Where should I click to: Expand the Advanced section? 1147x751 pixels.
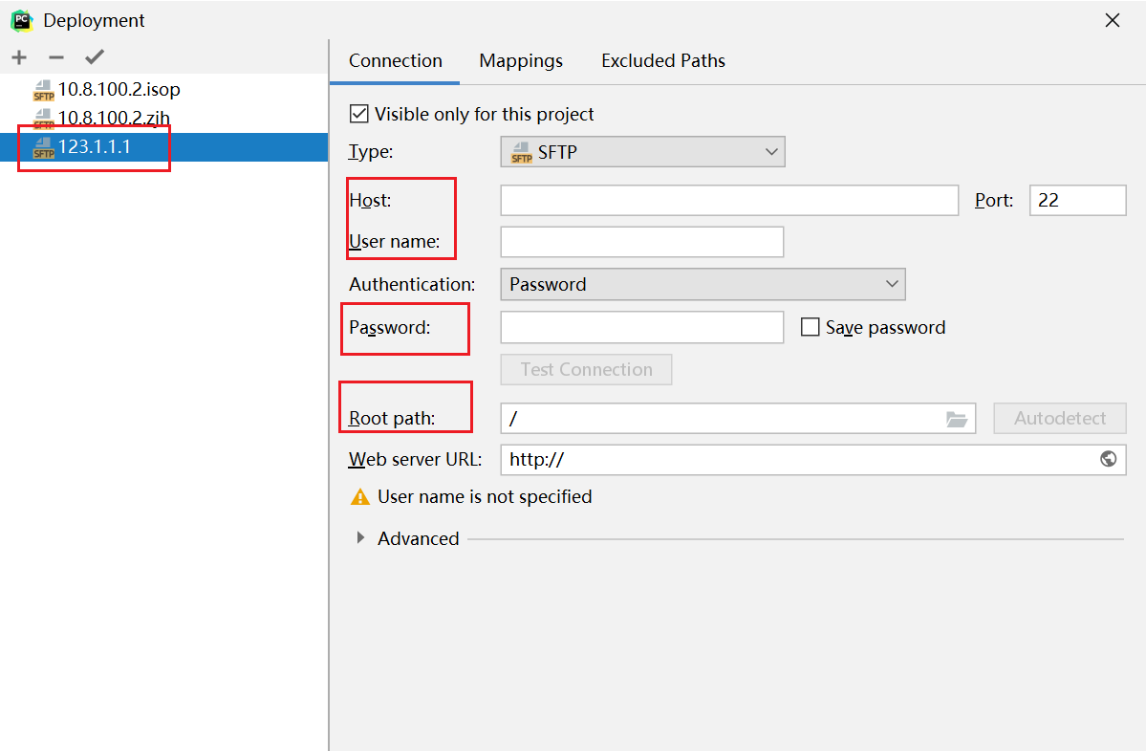click(x=361, y=538)
